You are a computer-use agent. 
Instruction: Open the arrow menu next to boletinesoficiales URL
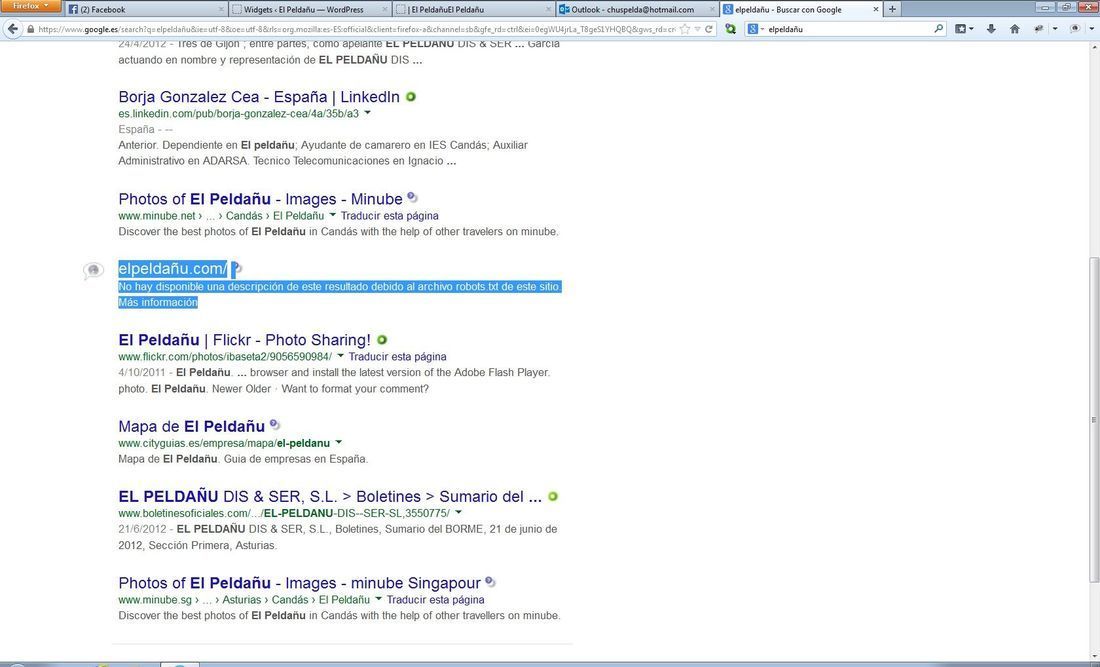[x=458, y=513]
